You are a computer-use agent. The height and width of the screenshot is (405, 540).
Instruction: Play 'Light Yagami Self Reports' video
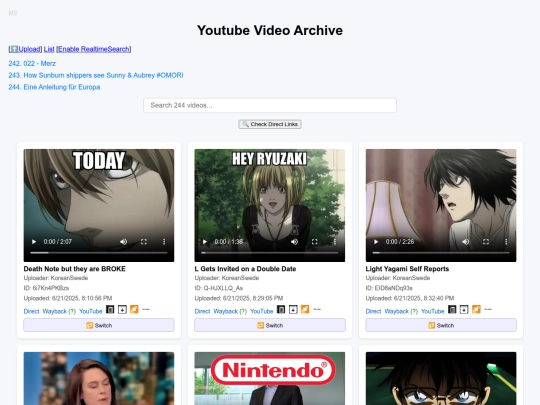point(376,242)
